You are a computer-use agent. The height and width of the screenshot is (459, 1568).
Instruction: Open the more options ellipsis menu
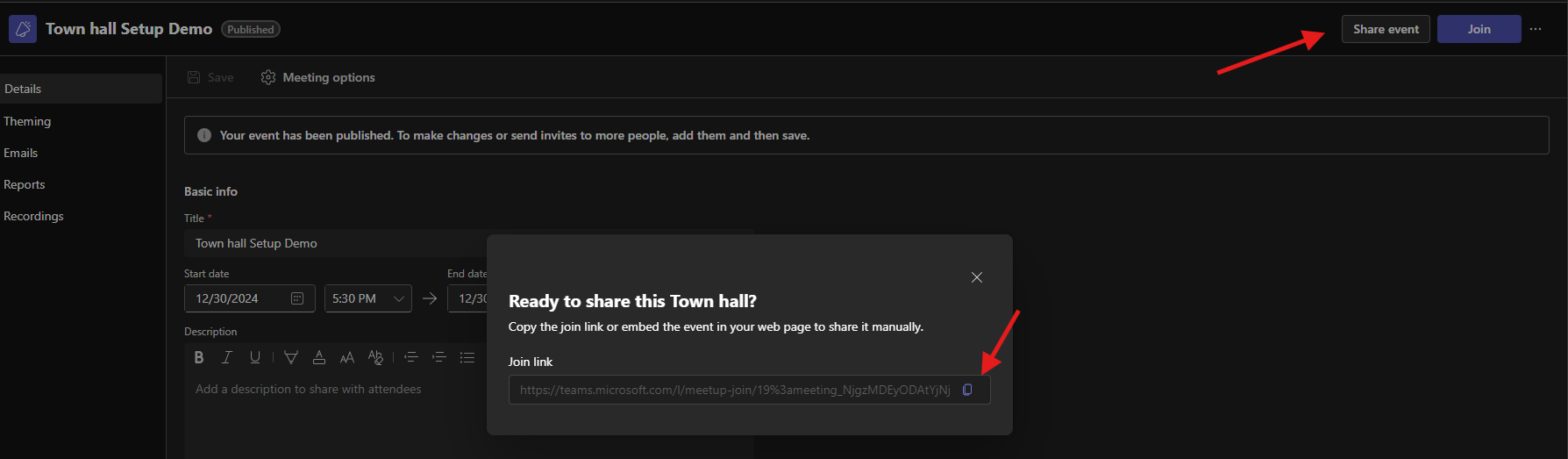click(x=1536, y=29)
